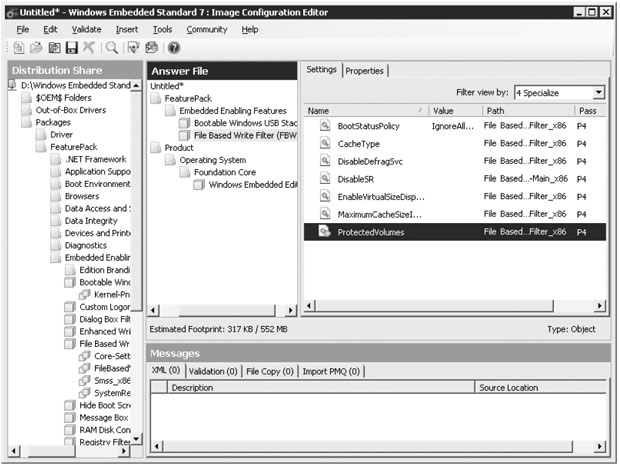Open the XML (0) messages tab
The height and width of the screenshot is (467, 620).
(x=166, y=370)
